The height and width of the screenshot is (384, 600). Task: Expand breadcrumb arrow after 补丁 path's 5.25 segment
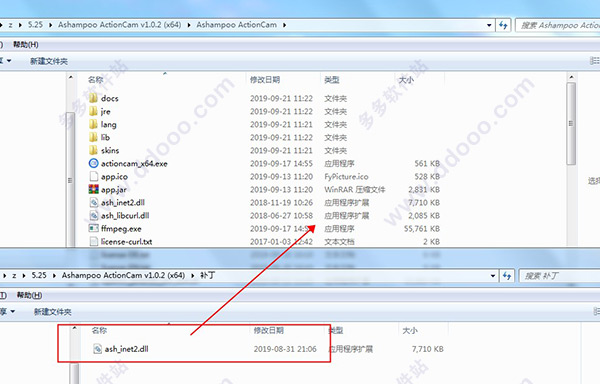[x=54, y=276]
